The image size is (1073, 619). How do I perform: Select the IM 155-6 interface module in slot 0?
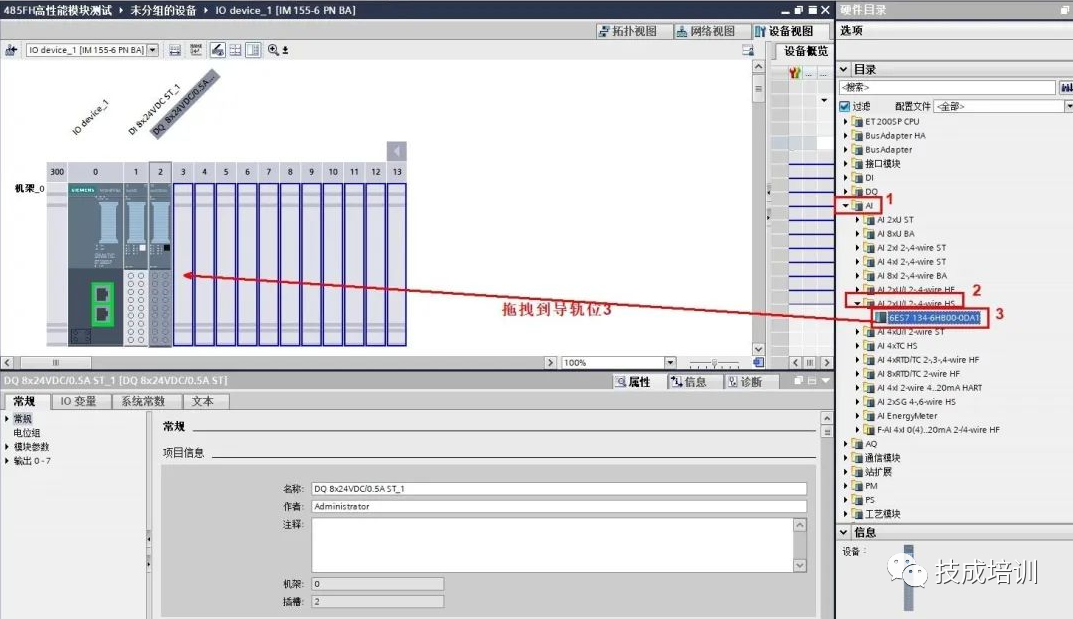pos(95,264)
